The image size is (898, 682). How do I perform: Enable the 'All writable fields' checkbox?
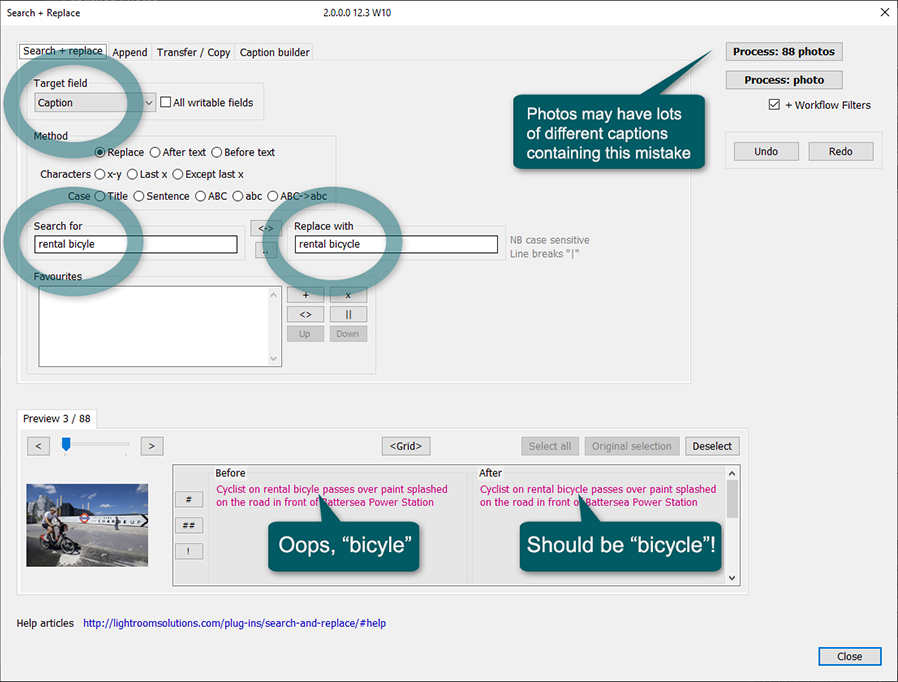(x=166, y=102)
